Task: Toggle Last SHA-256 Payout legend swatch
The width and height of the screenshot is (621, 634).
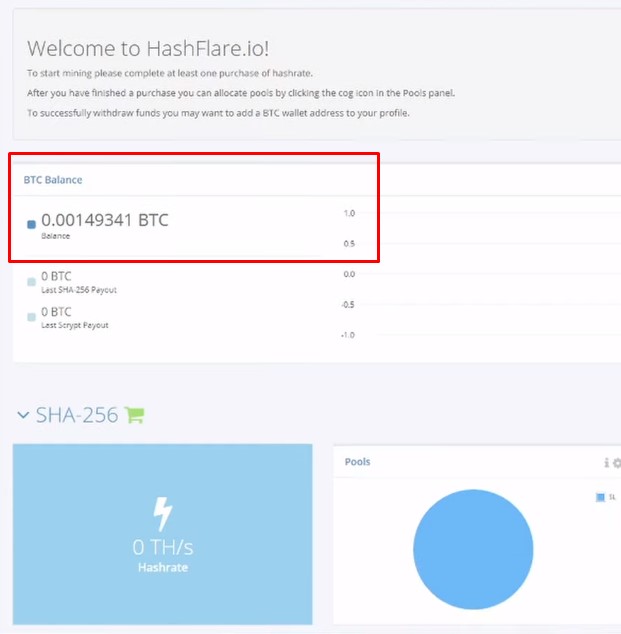Action: point(31,282)
